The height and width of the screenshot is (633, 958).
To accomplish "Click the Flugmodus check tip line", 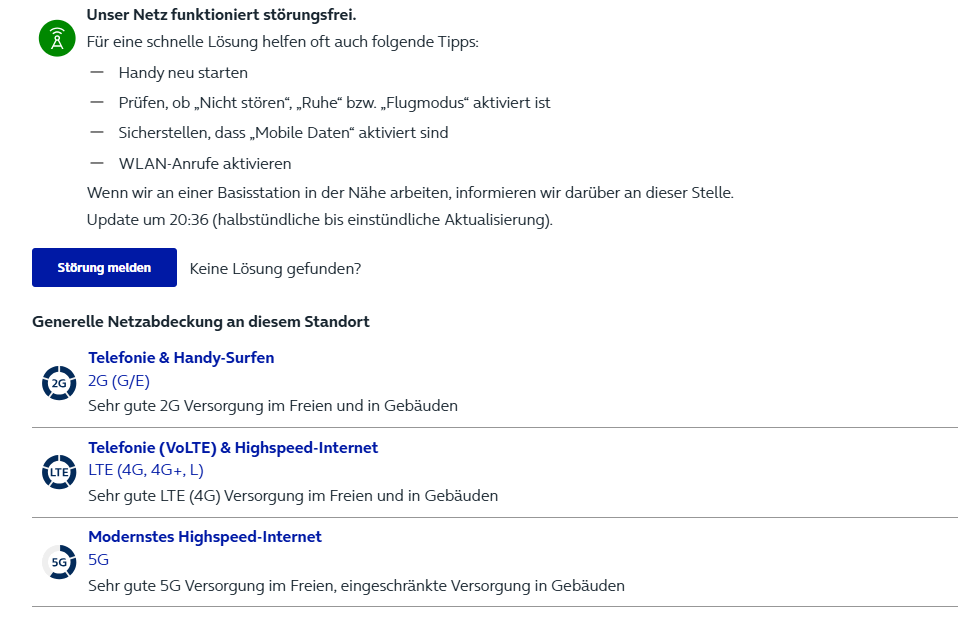I will (334, 103).
